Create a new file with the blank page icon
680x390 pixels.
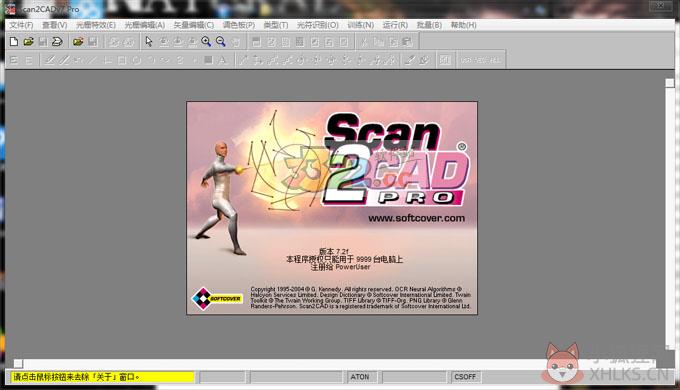(x=14, y=42)
